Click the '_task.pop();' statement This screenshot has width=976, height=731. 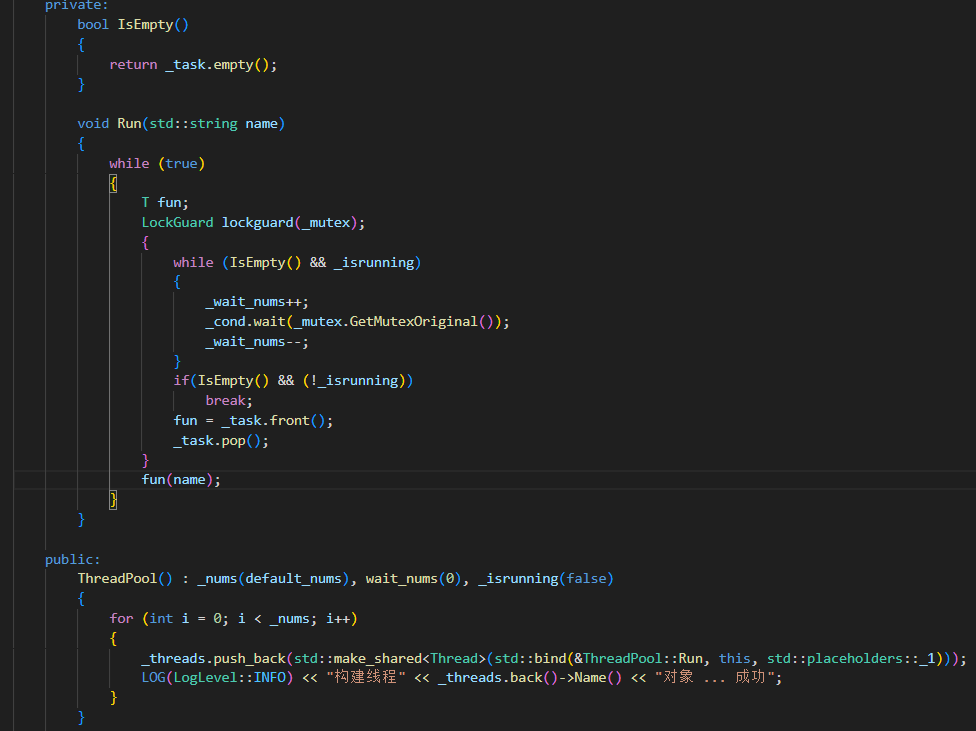(x=221, y=441)
